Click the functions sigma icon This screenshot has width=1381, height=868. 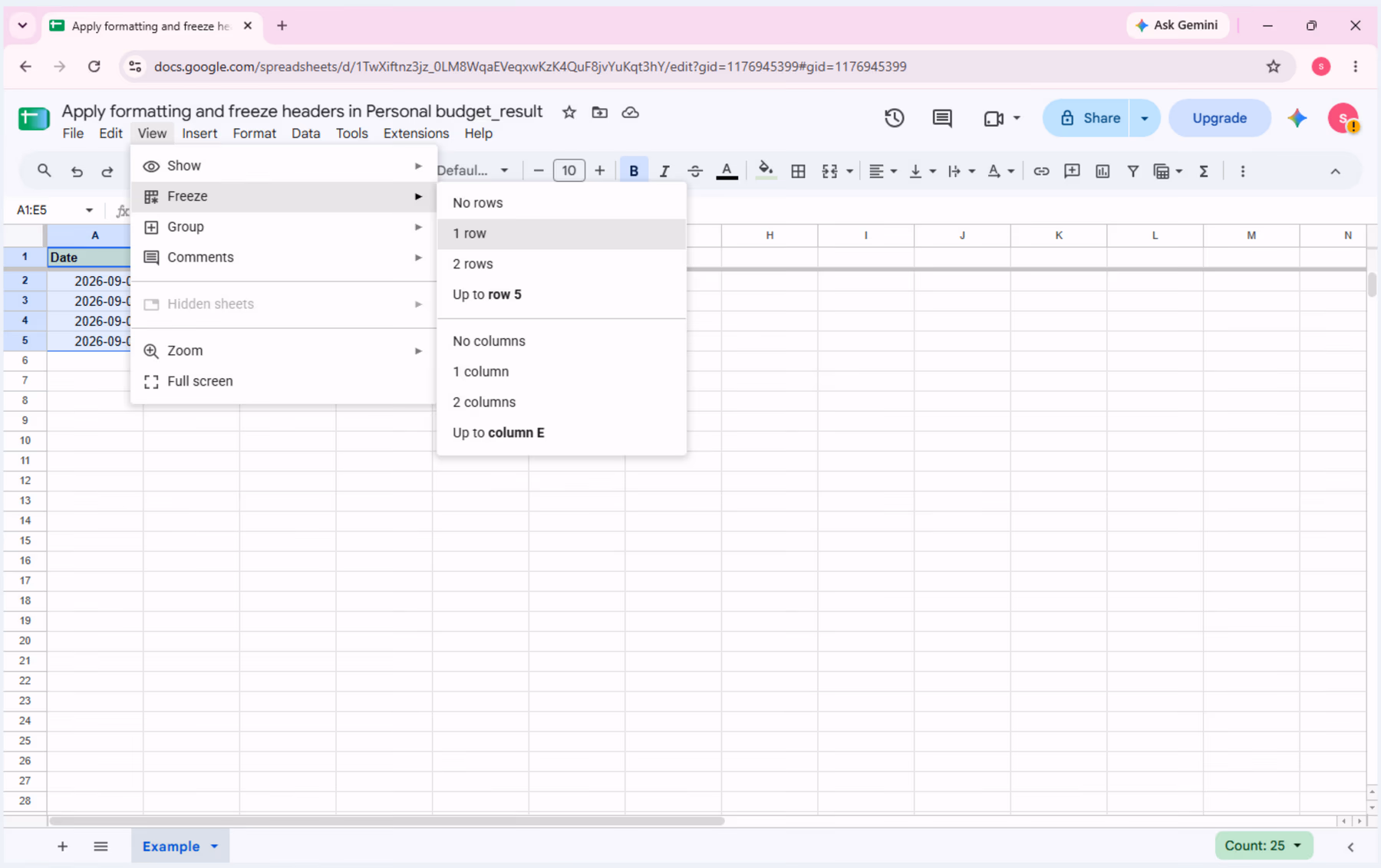(x=1204, y=171)
